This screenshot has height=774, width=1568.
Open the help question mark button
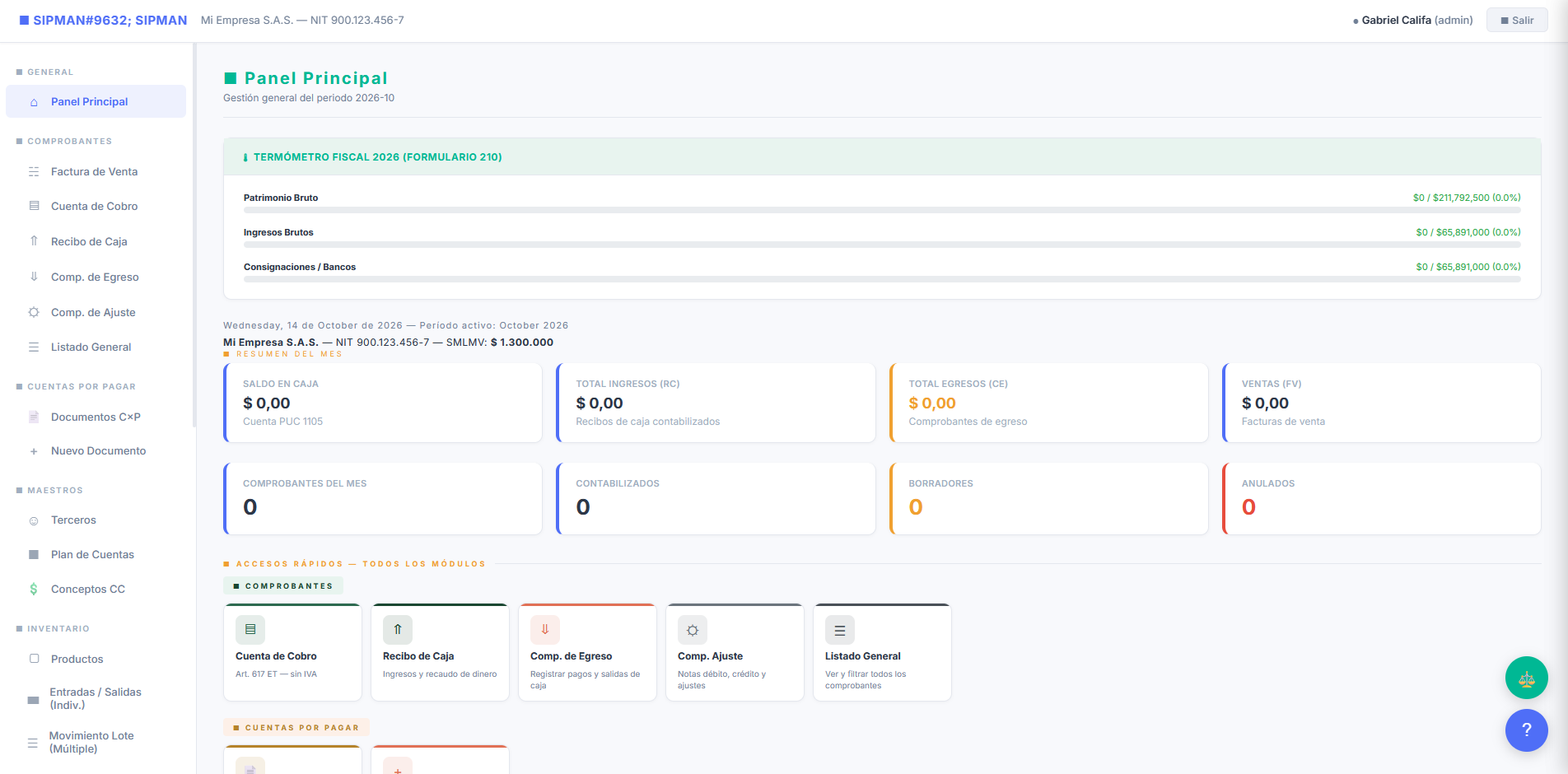click(1526, 730)
